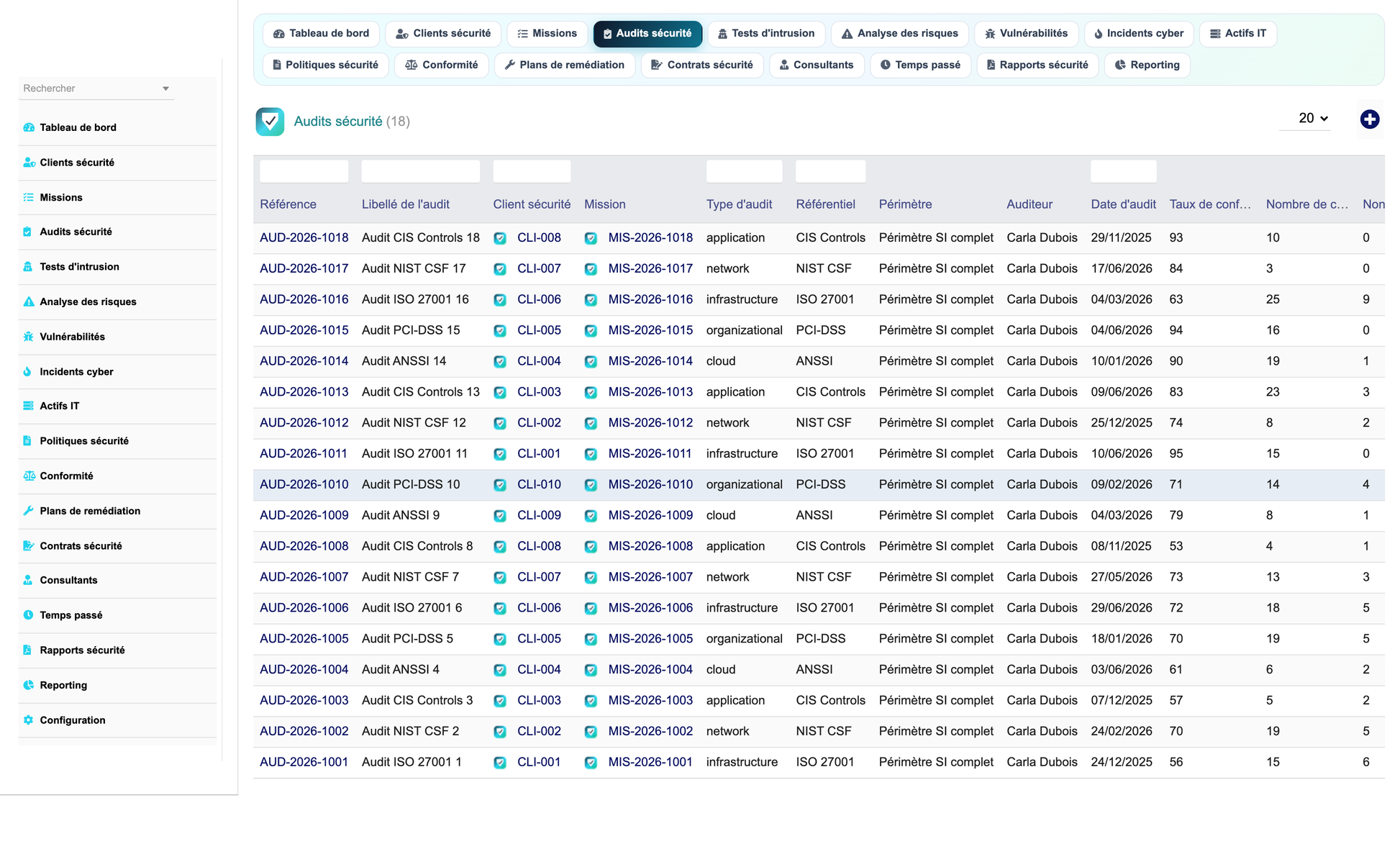Click the Vulnérabilités bug icon in sidebar

click(x=29, y=337)
